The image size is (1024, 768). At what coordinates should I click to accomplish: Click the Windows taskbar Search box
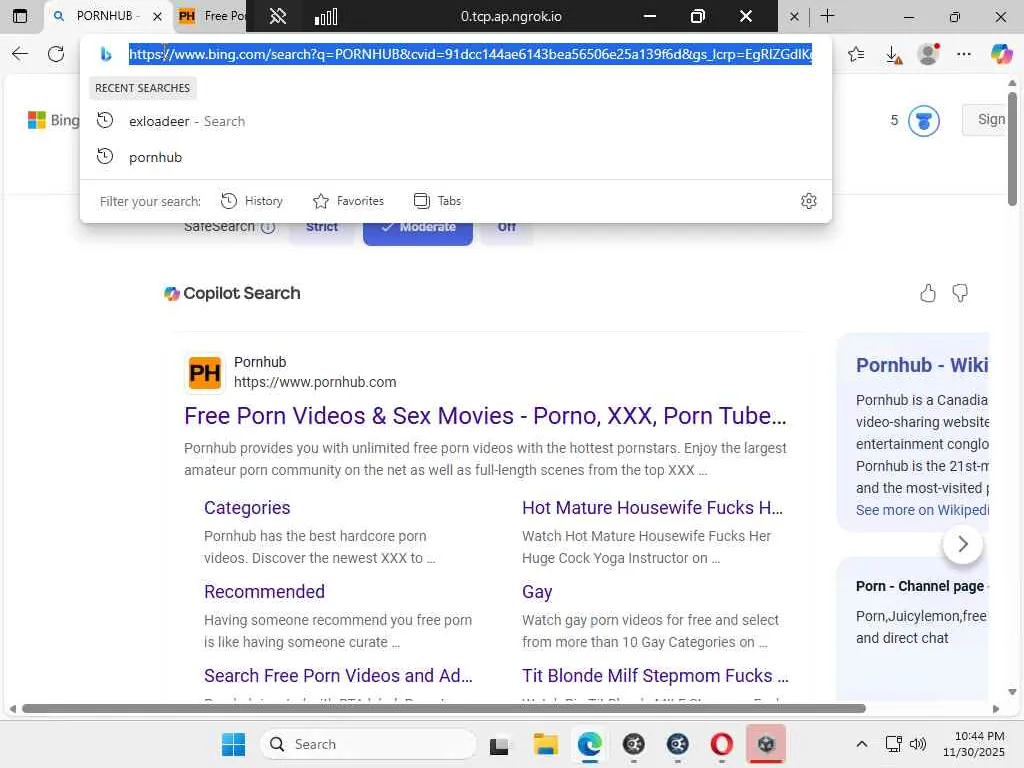pyautogui.click(x=368, y=744)
